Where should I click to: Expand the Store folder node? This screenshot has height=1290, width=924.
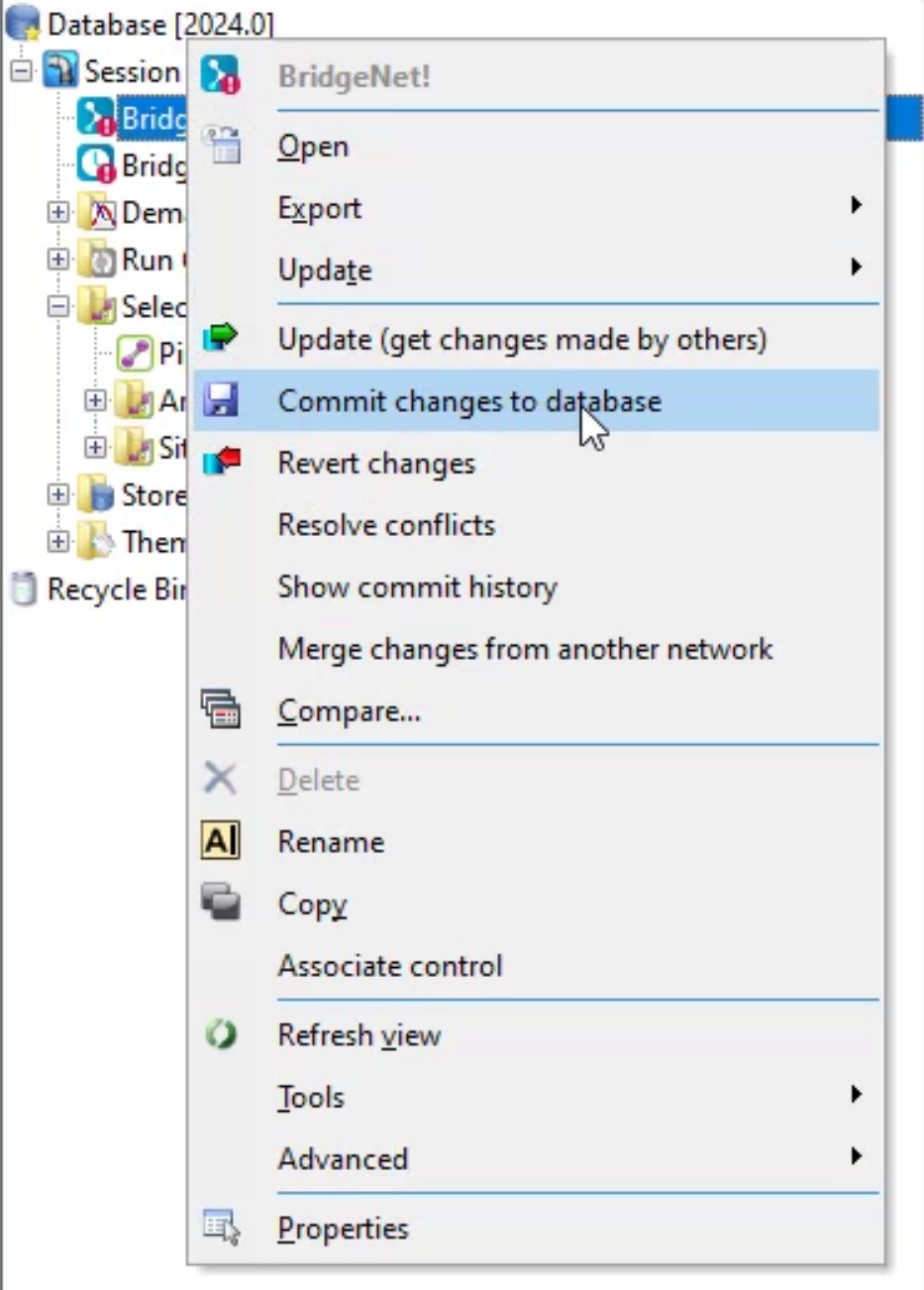(x=58, y=494)
